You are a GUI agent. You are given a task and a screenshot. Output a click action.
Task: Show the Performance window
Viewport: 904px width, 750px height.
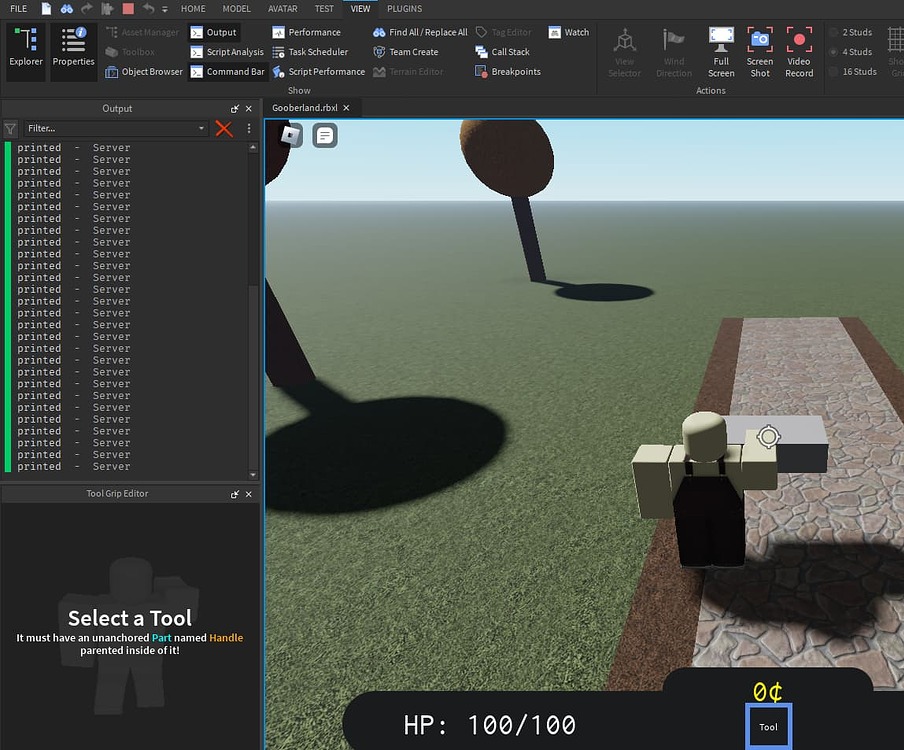(x=306, y=32)
